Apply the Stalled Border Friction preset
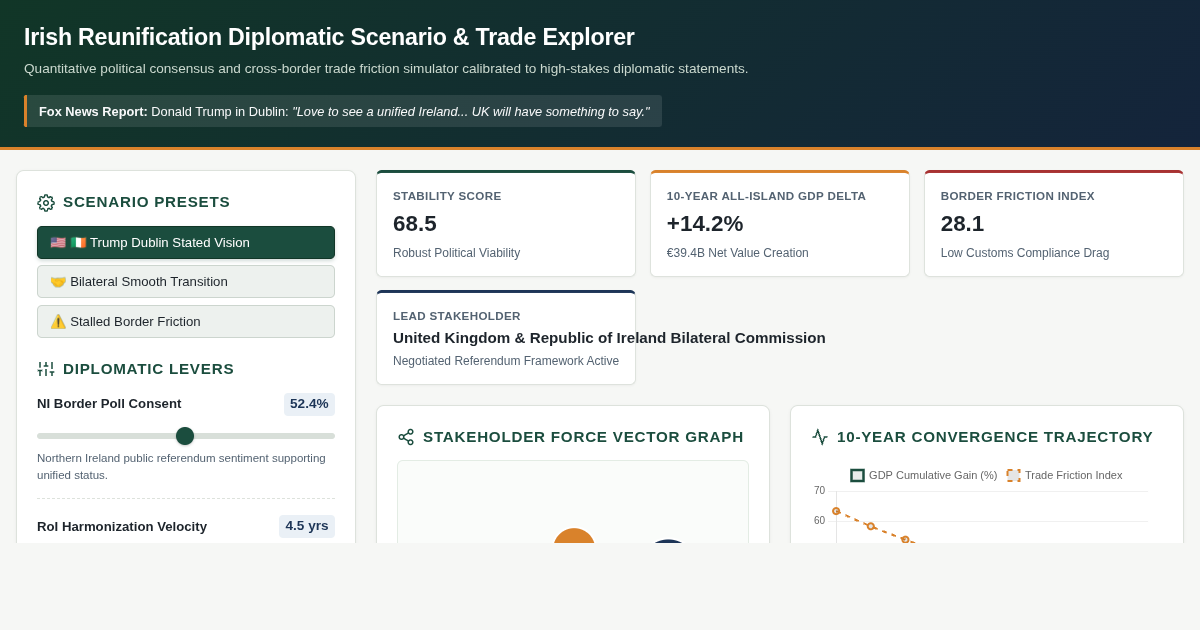 (186, 322)
